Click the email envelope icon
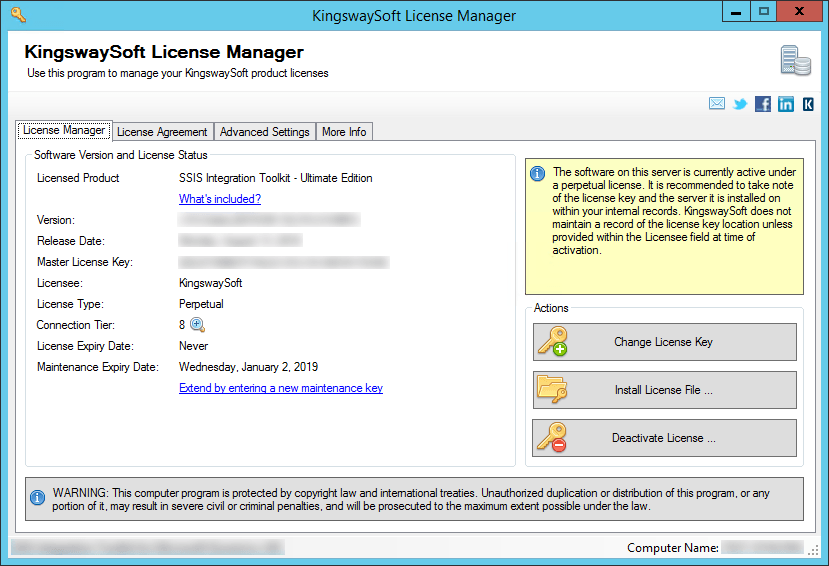829x566 pixels. tap(717, 104)
